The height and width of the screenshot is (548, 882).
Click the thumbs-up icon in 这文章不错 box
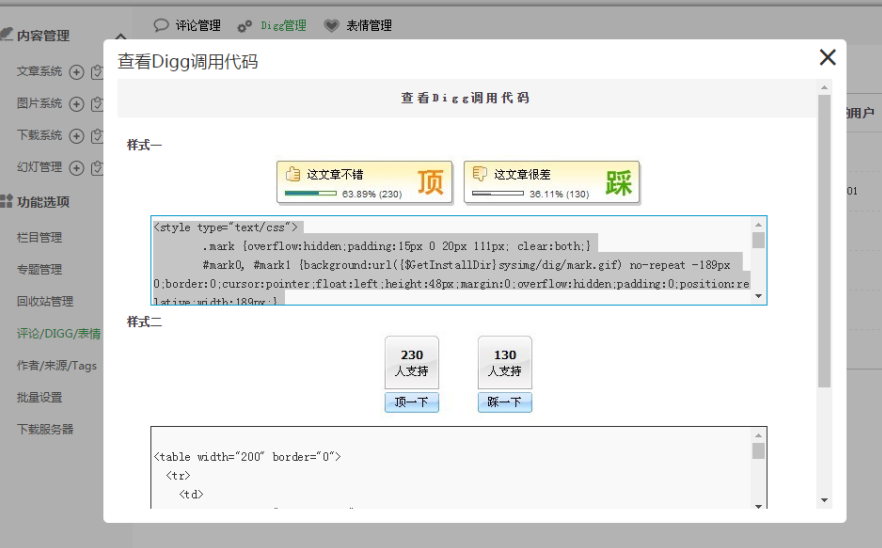coord(293,174)
